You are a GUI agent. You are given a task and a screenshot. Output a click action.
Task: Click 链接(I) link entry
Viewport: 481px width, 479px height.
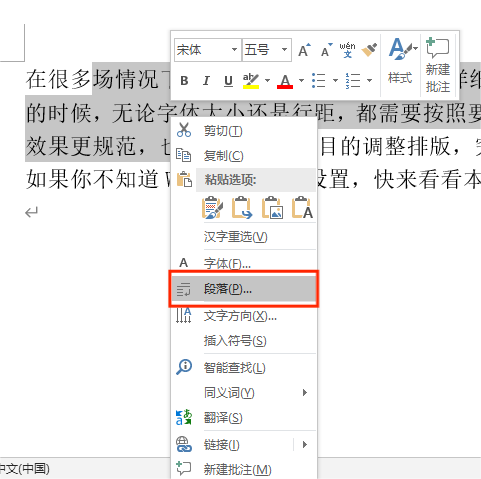233,445
